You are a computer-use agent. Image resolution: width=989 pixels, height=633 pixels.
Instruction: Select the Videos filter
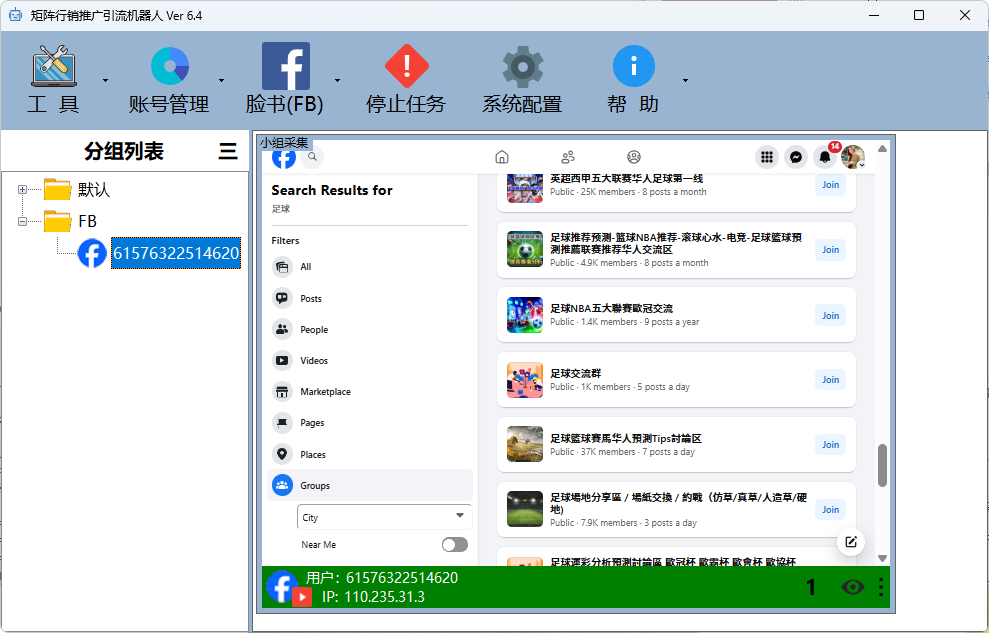coord(370,361)
